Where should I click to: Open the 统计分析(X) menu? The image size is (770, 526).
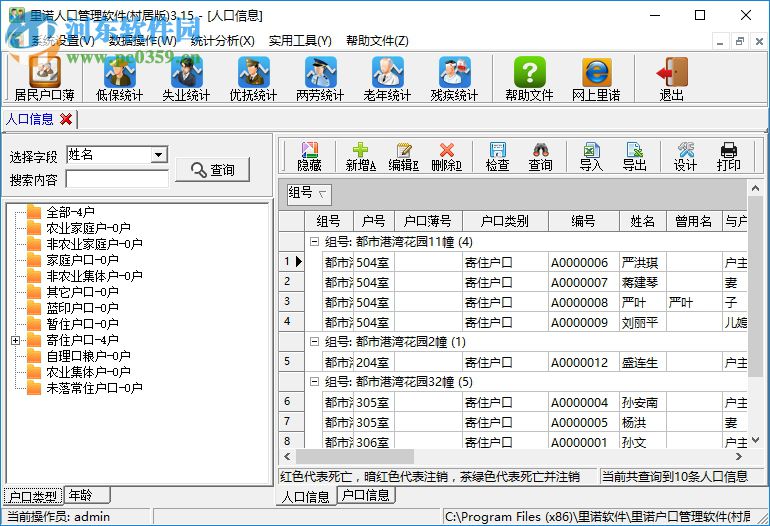pos(222,41)
